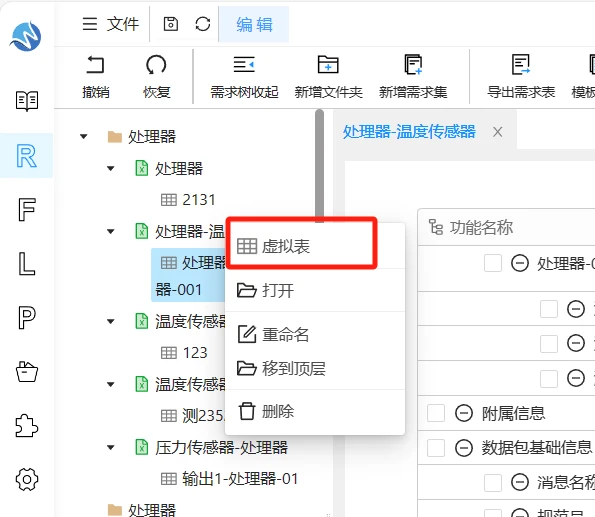Select the L module in sidebar
This screenshot has height=517, width=595.
[x=27, y=263]
